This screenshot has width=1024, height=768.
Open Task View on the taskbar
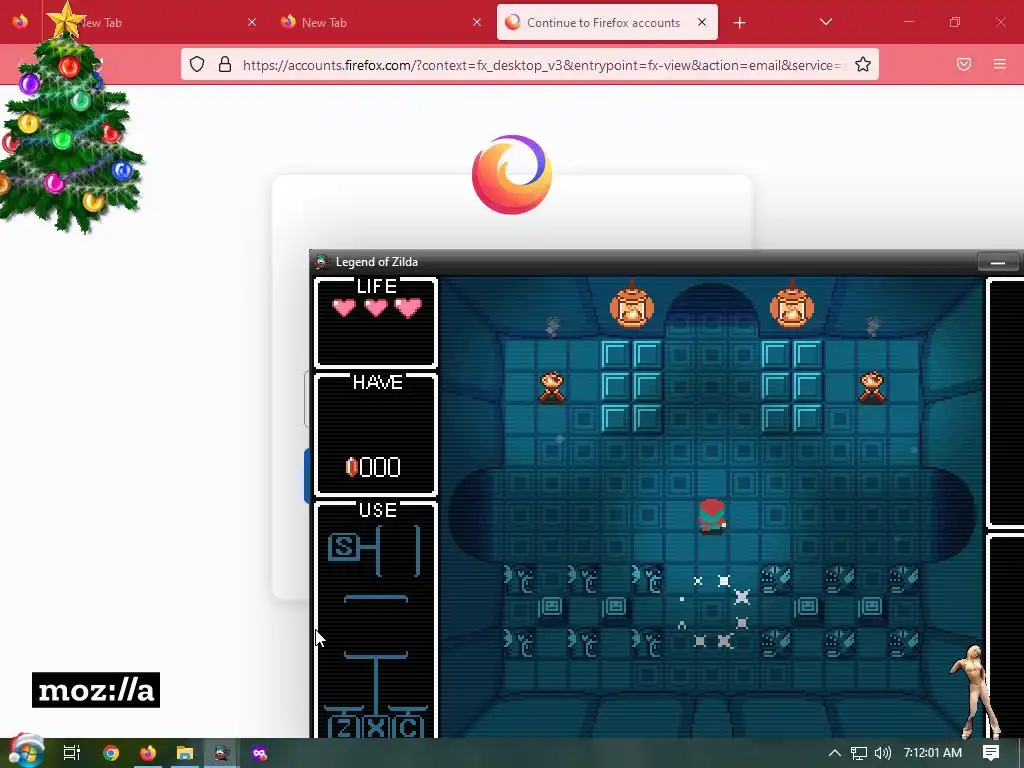pyautogui.click(x=72, y=753)
